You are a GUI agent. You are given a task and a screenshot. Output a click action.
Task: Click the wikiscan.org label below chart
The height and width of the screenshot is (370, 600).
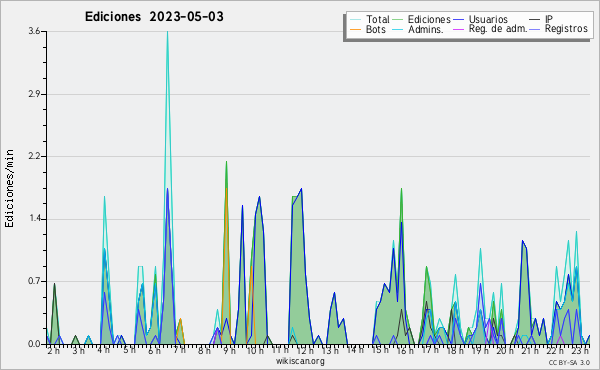pos(300,361)
